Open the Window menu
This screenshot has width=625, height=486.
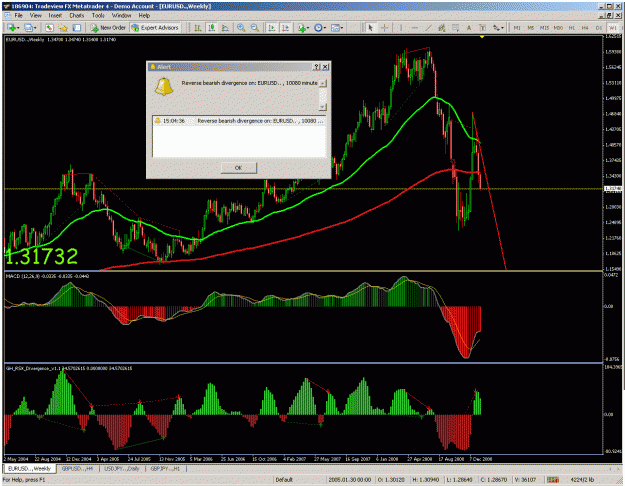pos(121,16)
